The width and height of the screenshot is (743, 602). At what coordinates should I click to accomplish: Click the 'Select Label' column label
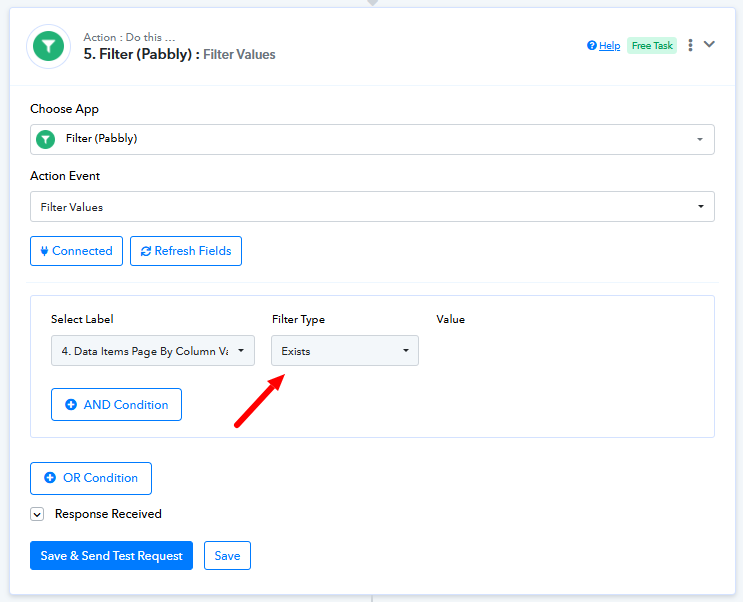82,319
